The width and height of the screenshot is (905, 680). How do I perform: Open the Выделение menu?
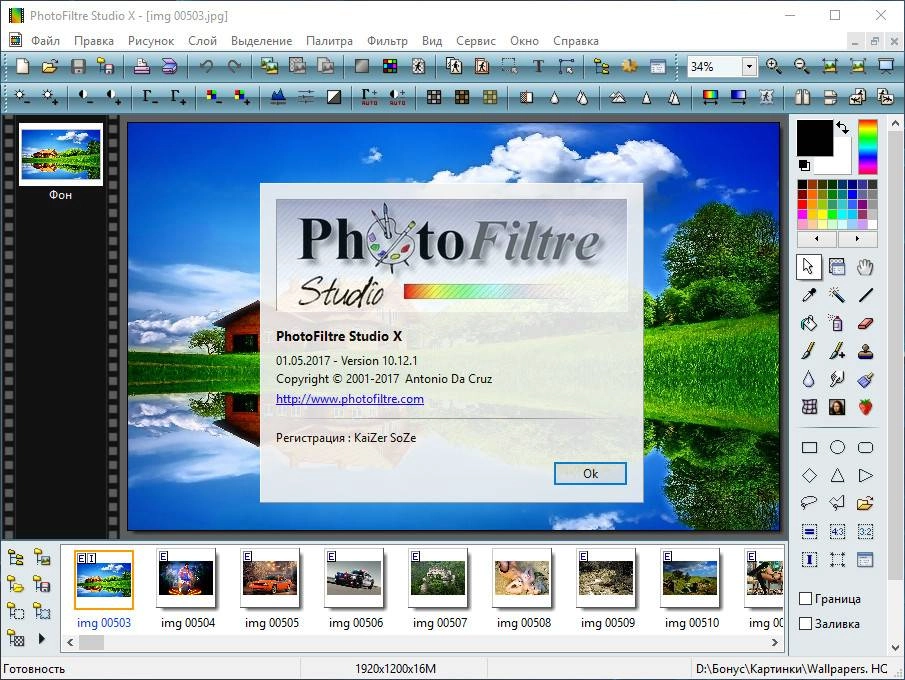(261, 41)
